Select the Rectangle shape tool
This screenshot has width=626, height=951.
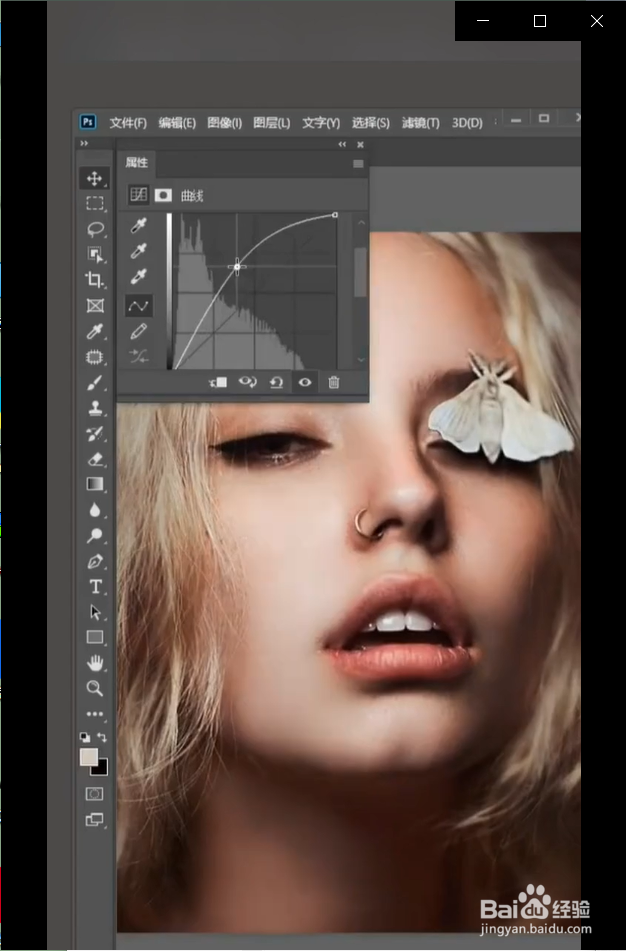click(x=95, y=637)
